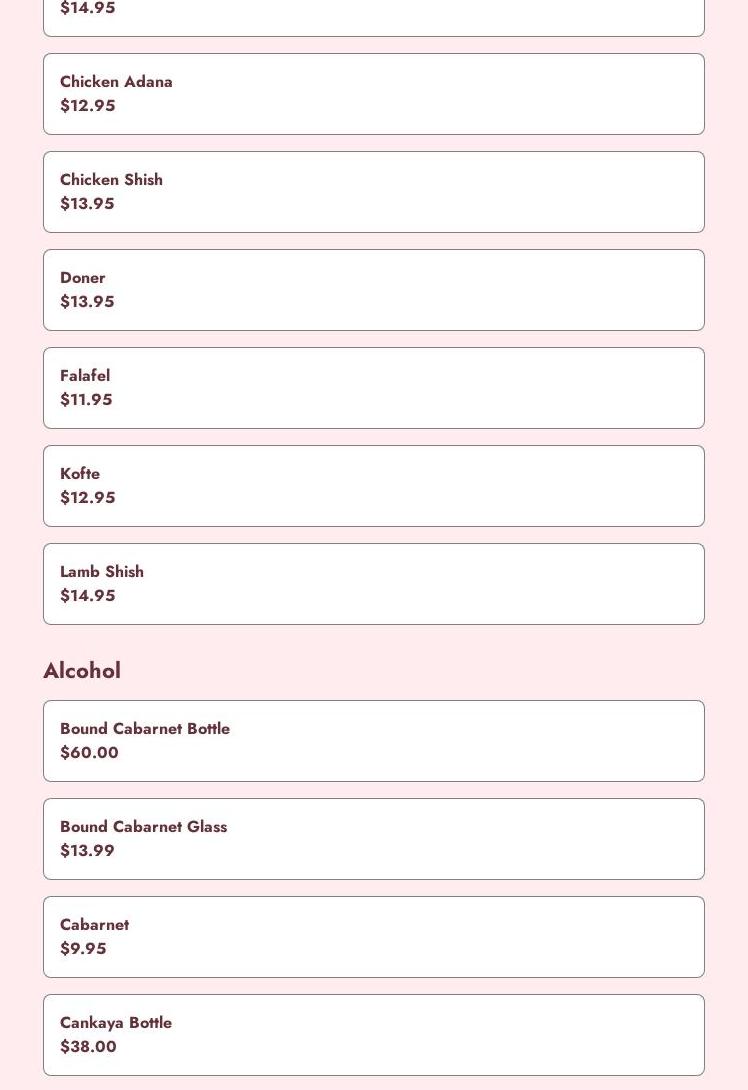This screenshot has width=748, height=1090.
Task: Click the $13.95 price under Chicken Shish
Action: coord(87,204)
